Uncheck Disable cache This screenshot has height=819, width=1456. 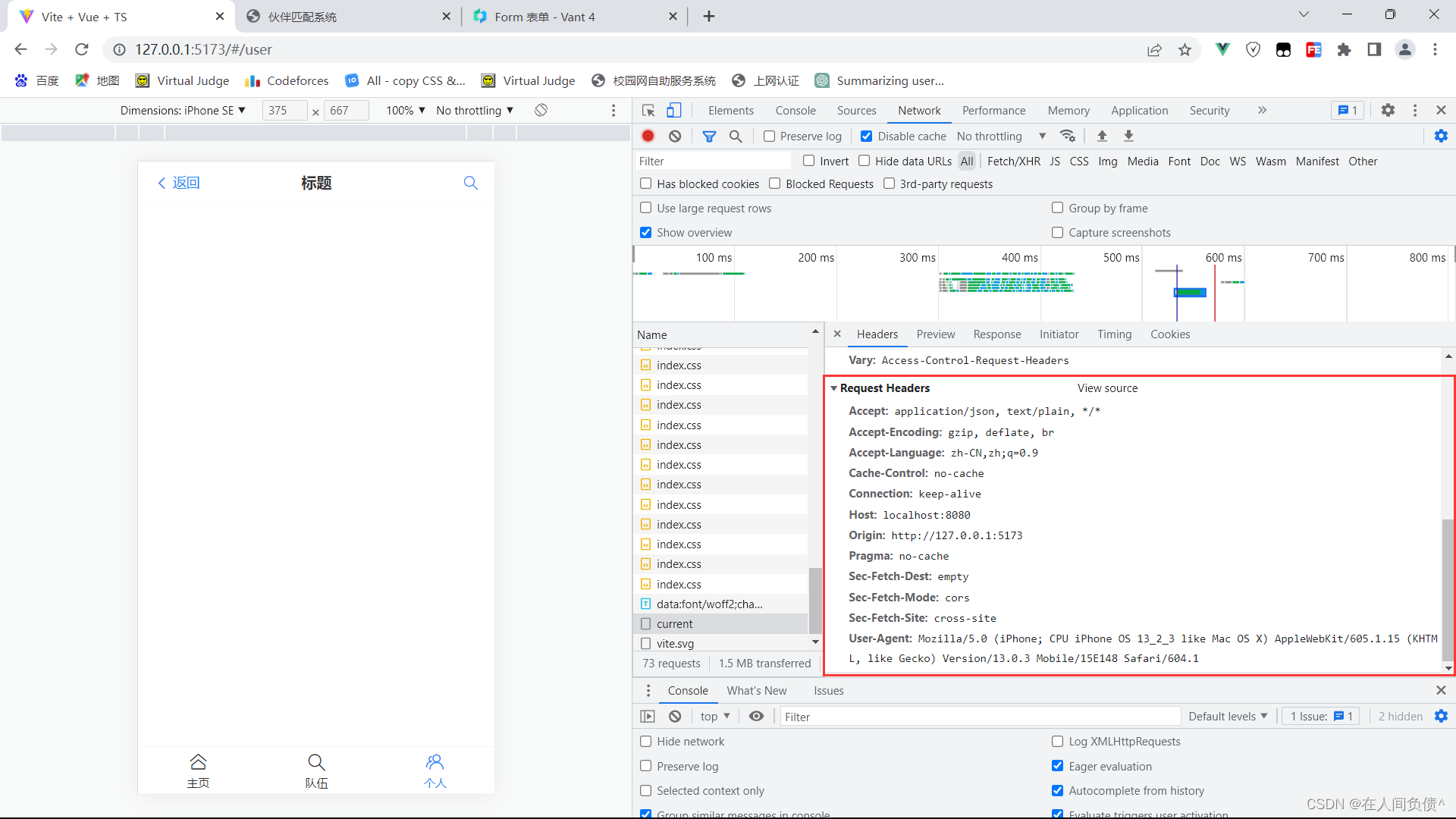867,136
